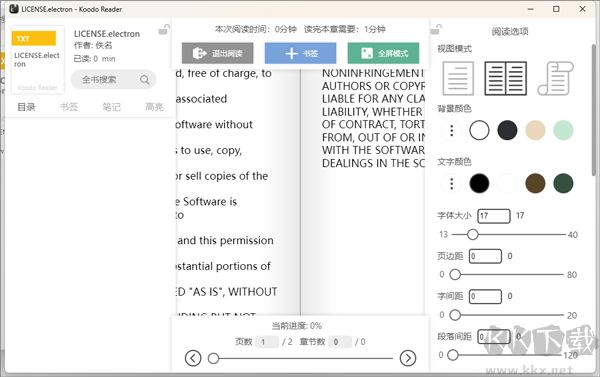Click the 全书搜索 search field

pyautogui.click(x=113, y=80)
